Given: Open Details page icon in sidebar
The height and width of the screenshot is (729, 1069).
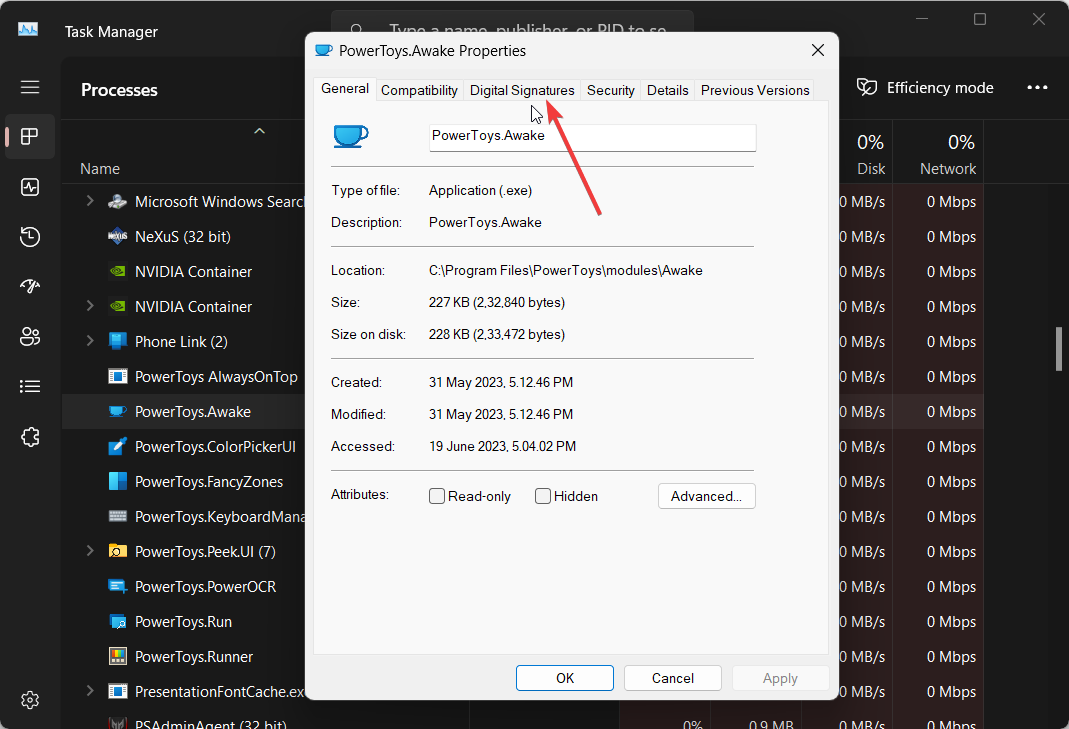Looking at the screenshot, I should (x=30, y=387).
